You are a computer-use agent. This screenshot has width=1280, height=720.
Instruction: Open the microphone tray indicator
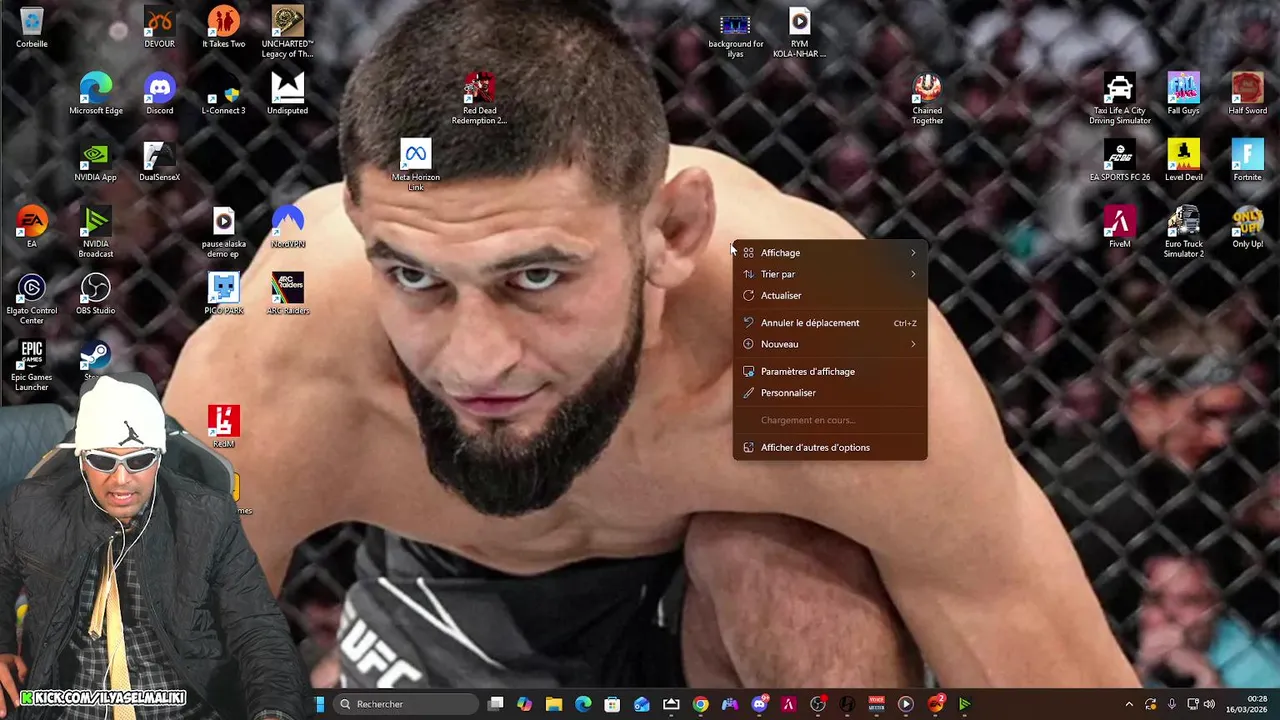tap(1172, 704)
